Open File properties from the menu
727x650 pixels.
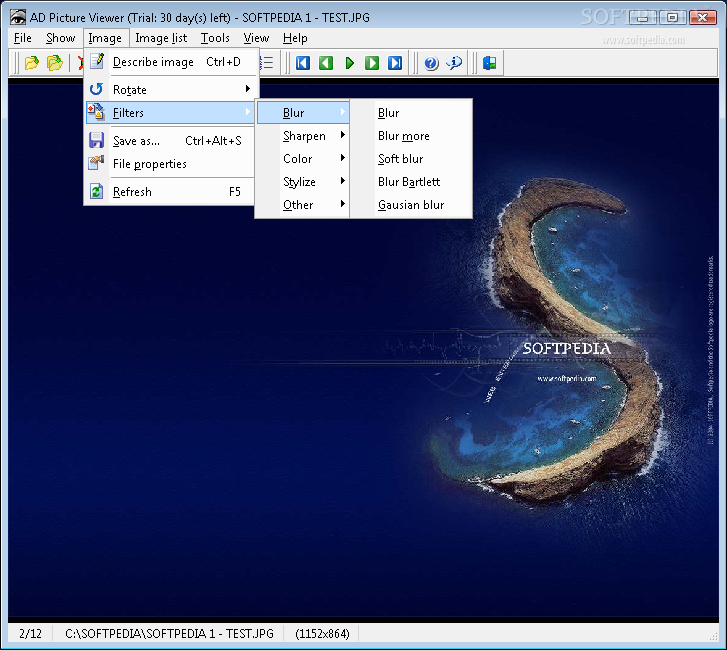171,164
